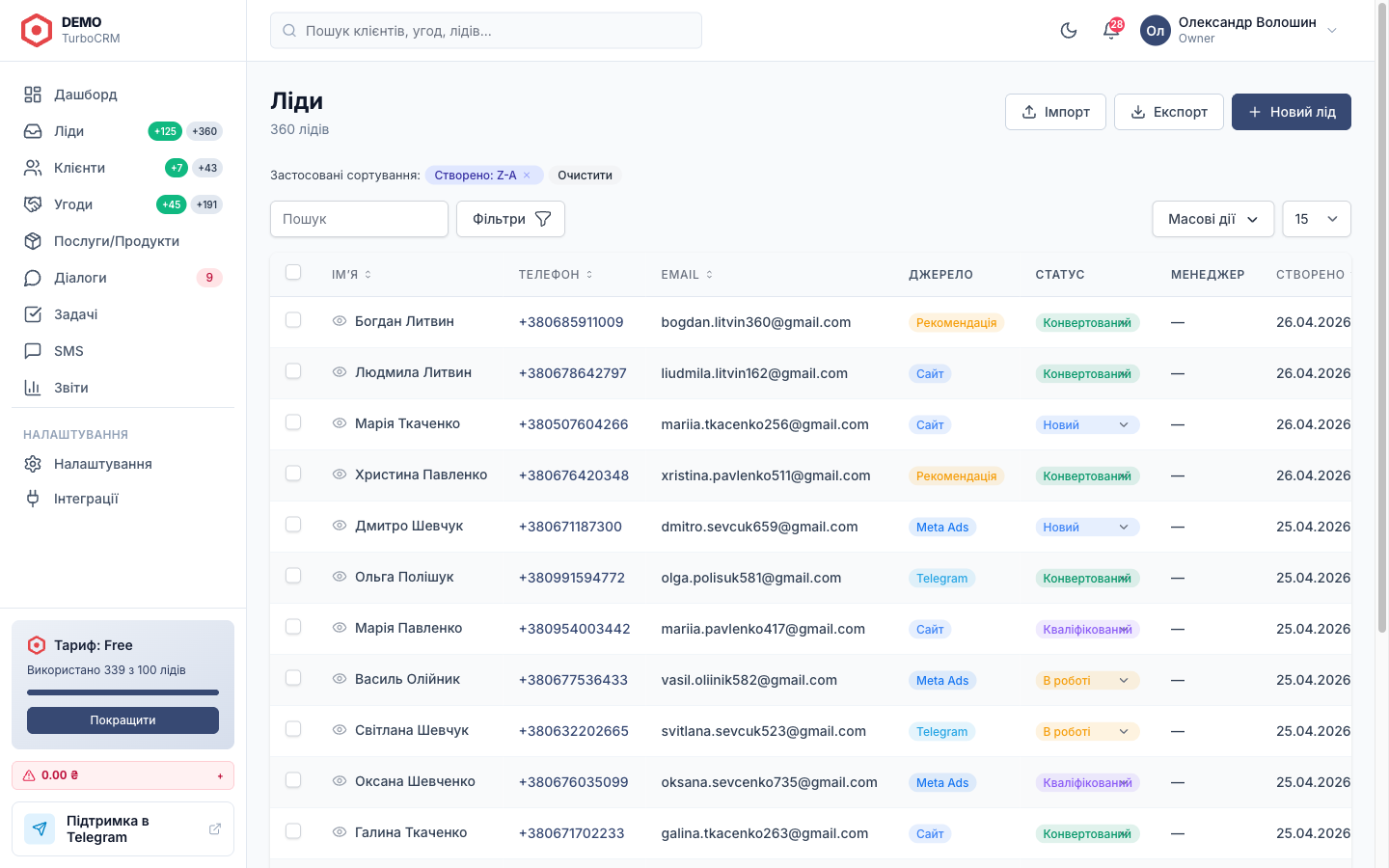The height and width of the screenshot is (868, 1389).
Task: Sort table by EMAIL column arrows
Action: click(710, 275)
